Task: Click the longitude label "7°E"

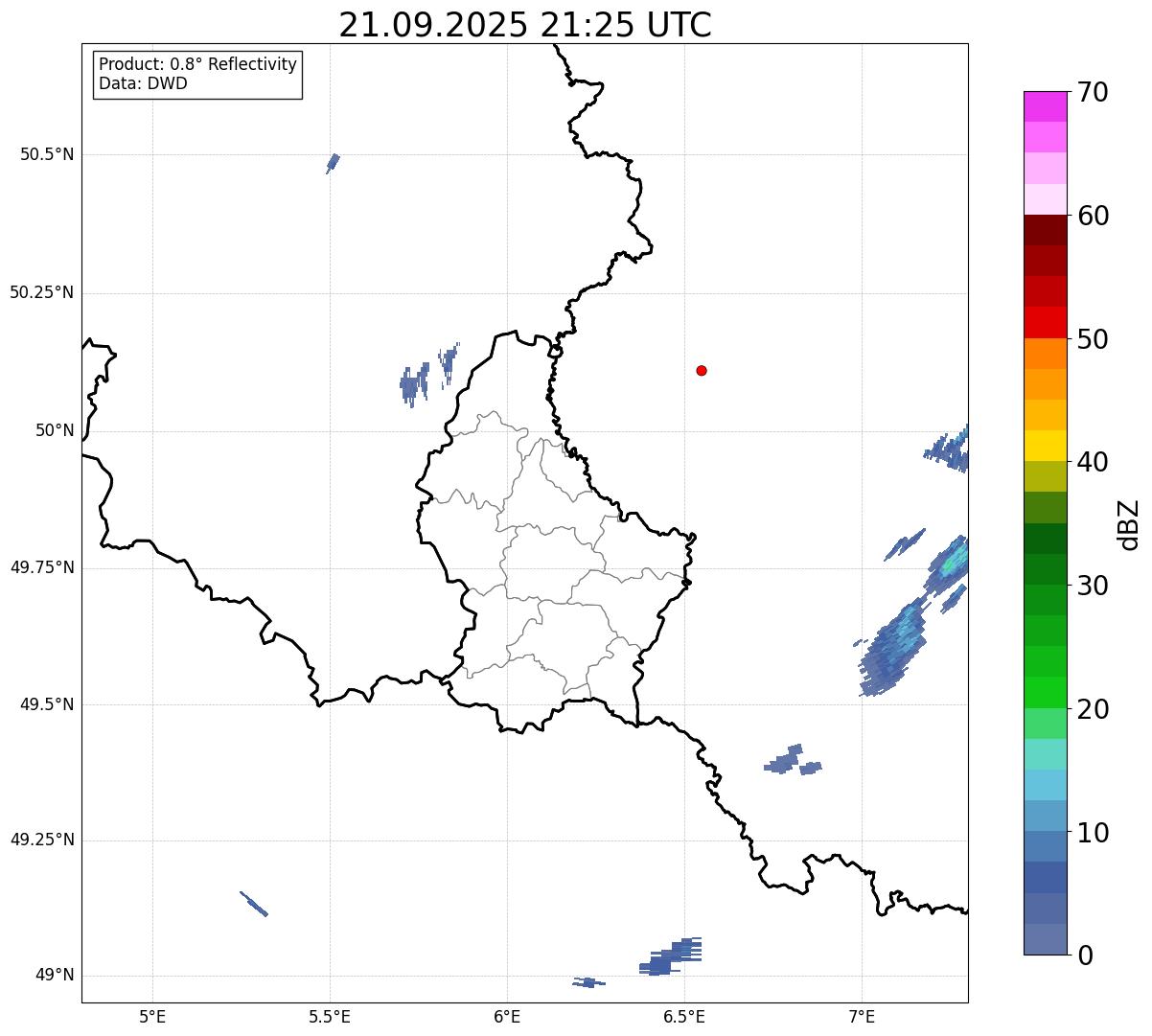Action: click(862, 1016)
